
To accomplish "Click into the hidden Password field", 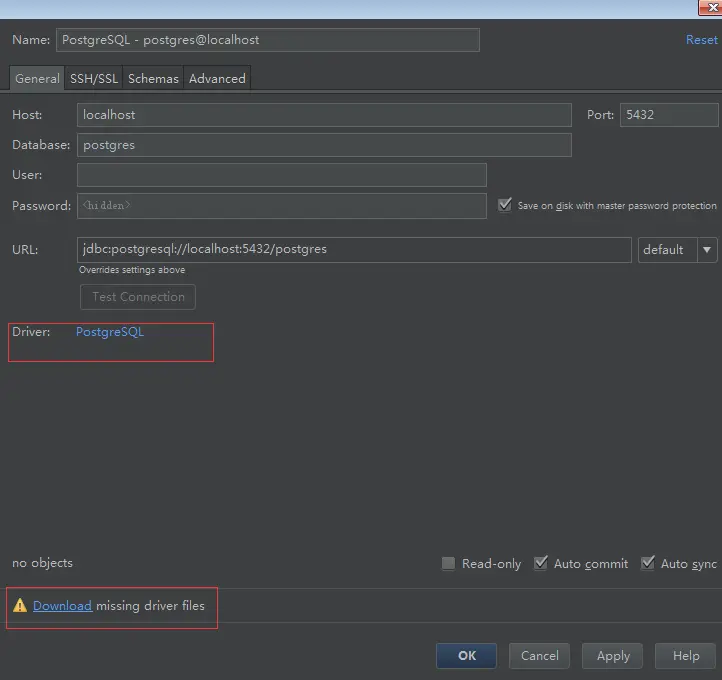I will (x=282, y=206).
